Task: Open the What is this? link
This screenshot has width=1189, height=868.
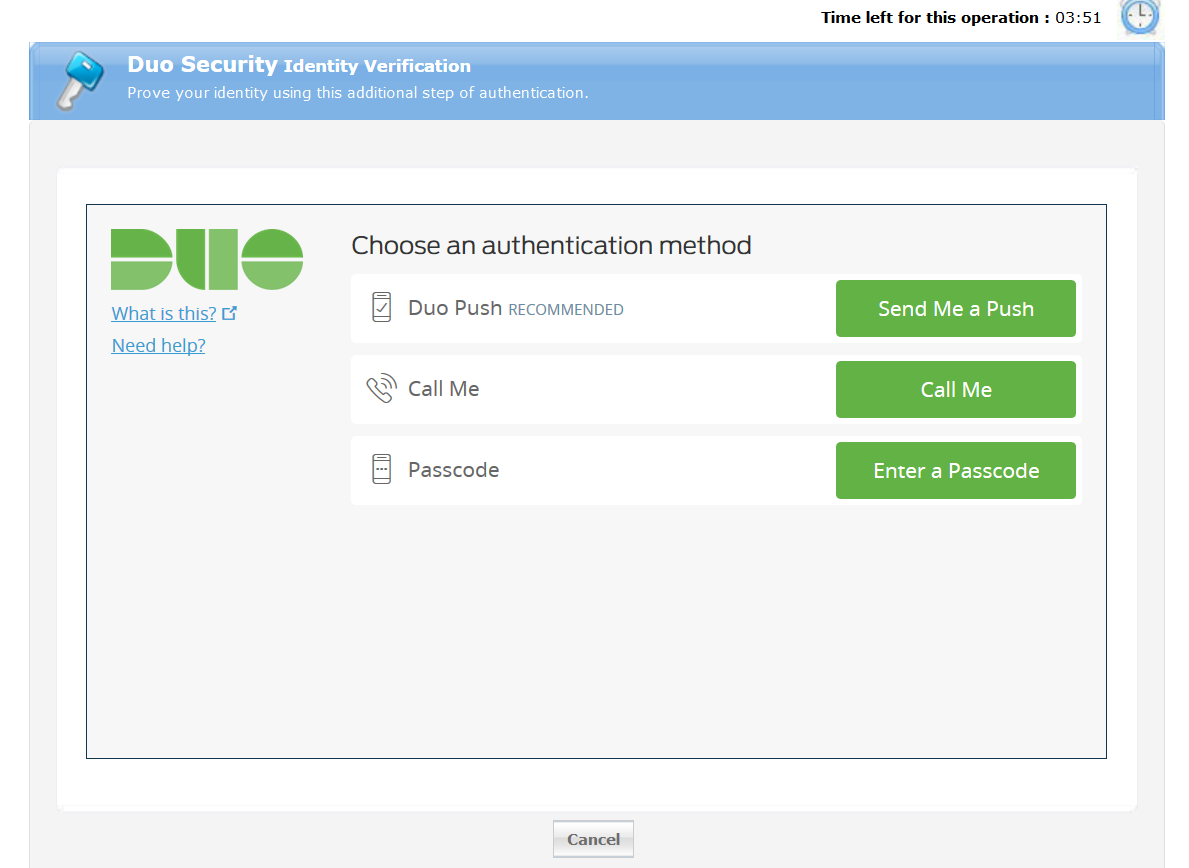Action: click(x=164, y=313)
